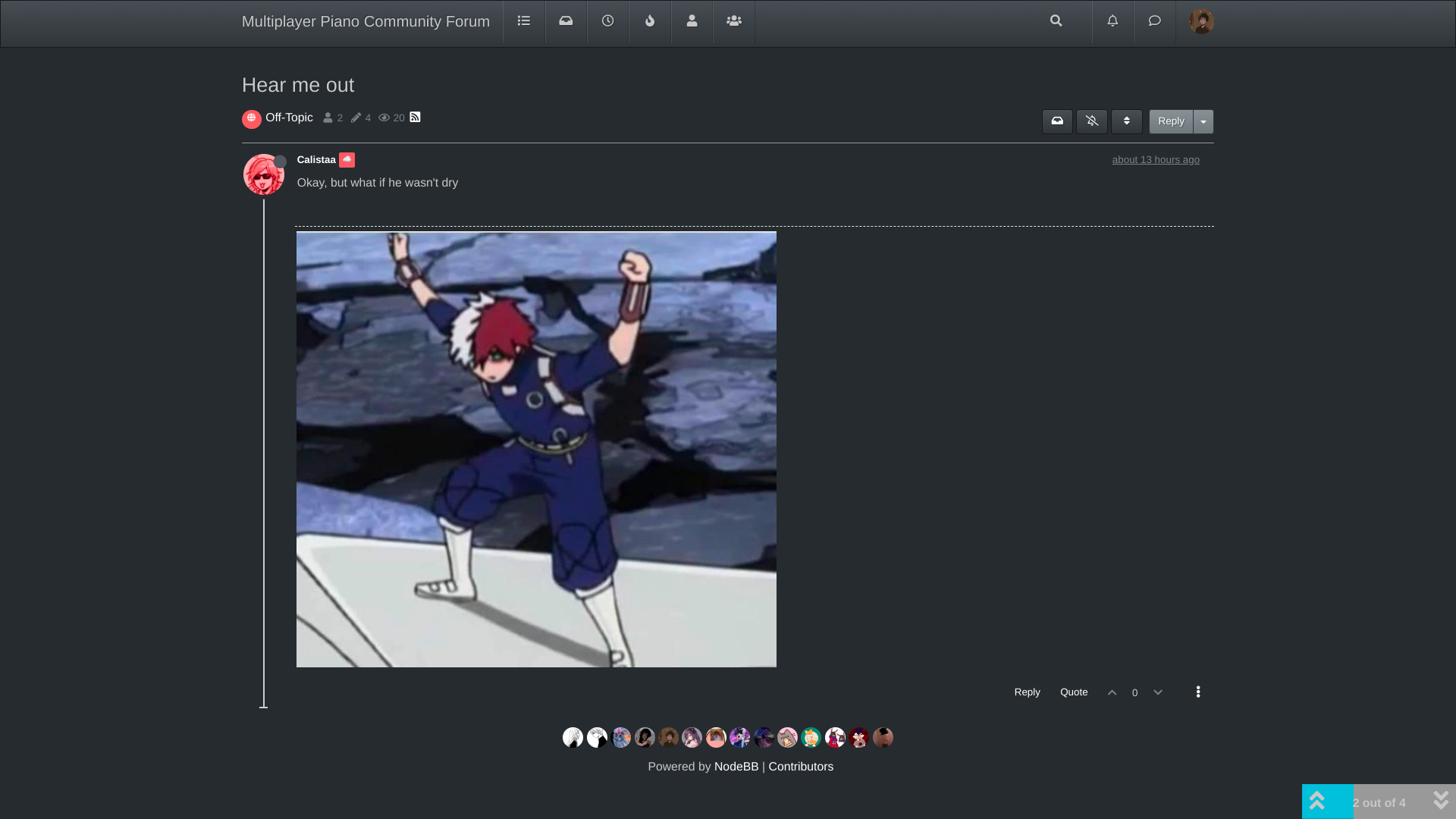Click the 'Hear me out' topic title
Screen dimensions: 1456x819
click(x=298, y=85)
